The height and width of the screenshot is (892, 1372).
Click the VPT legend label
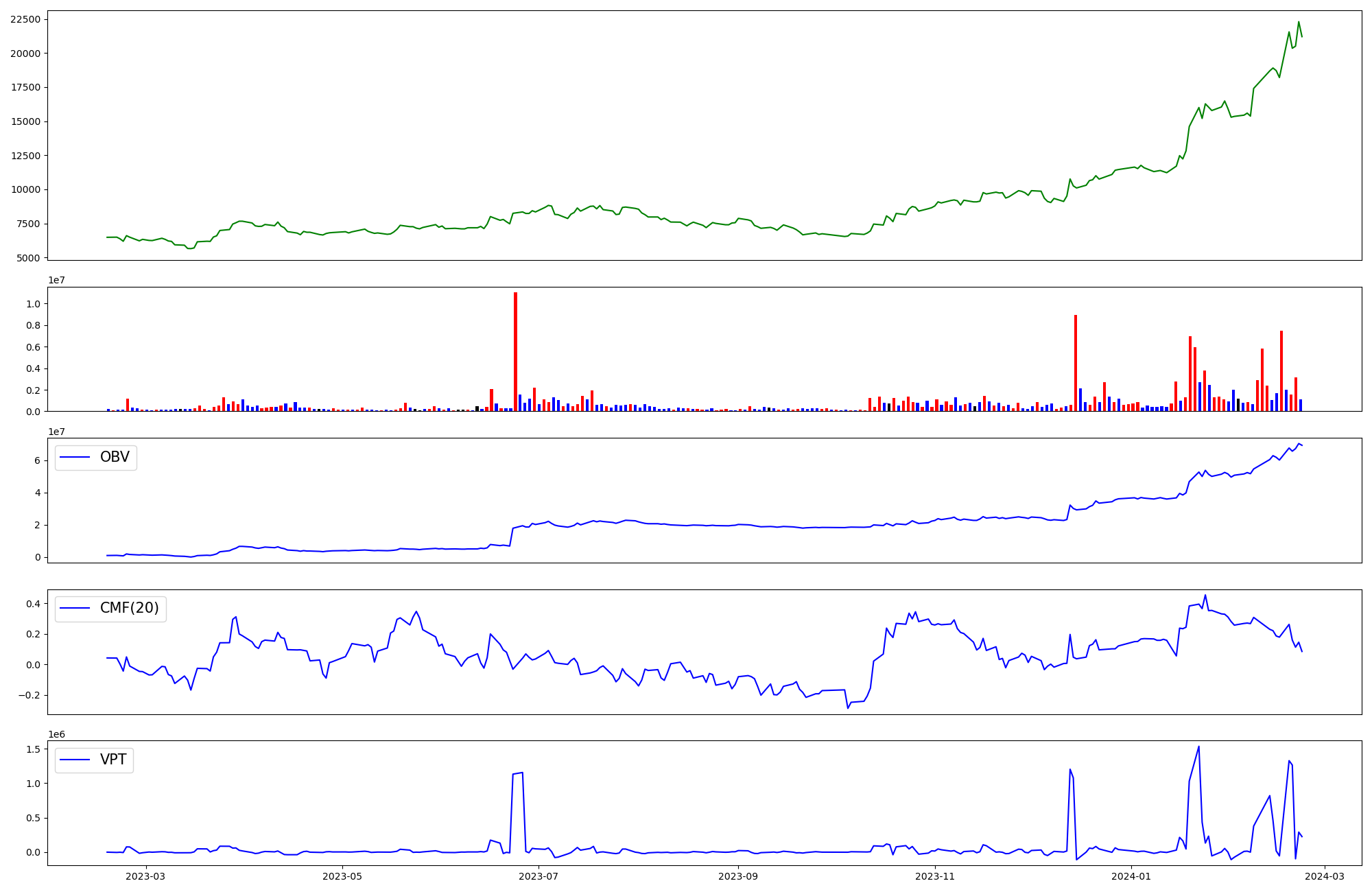coord(113,760)
